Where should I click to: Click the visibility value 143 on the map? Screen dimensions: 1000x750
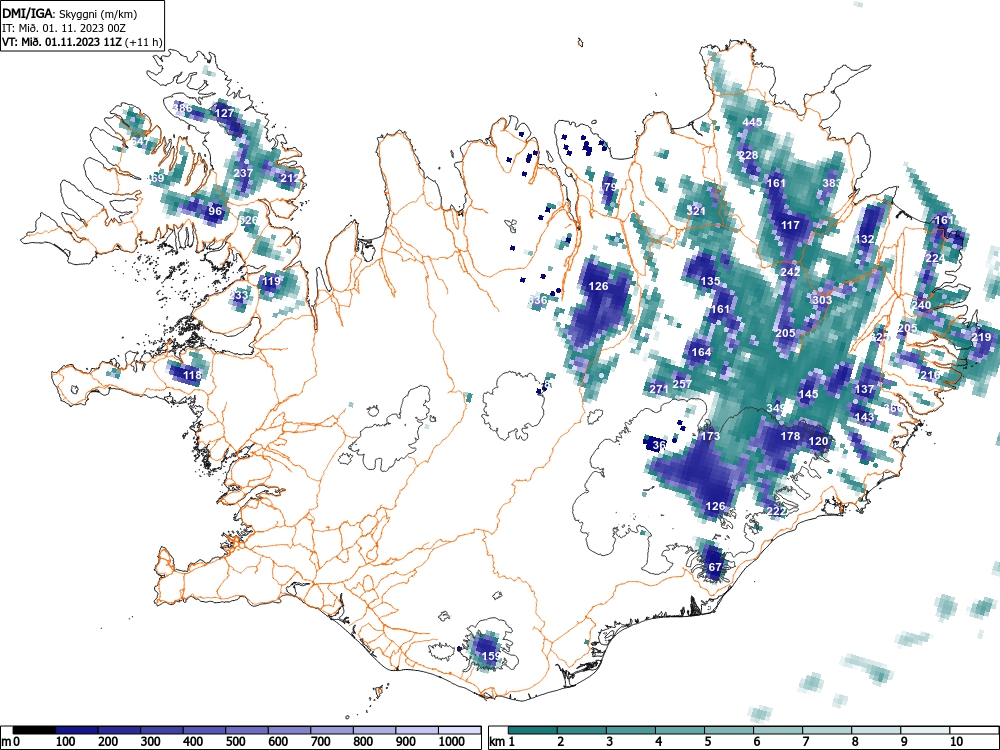click(x=864, y=417)
